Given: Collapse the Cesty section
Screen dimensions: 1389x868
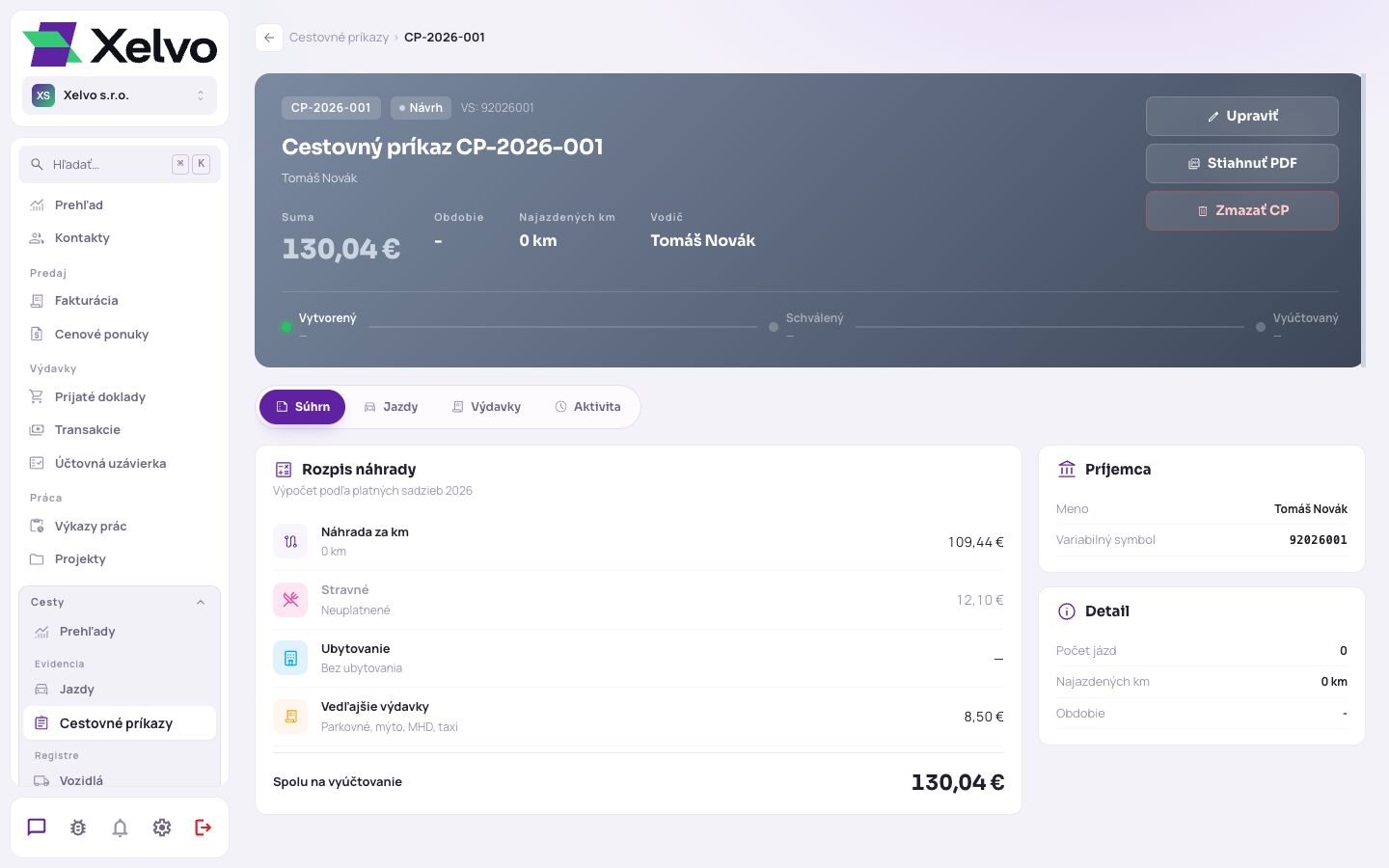Looking at the screenshot, I should (x=120, y=602).
